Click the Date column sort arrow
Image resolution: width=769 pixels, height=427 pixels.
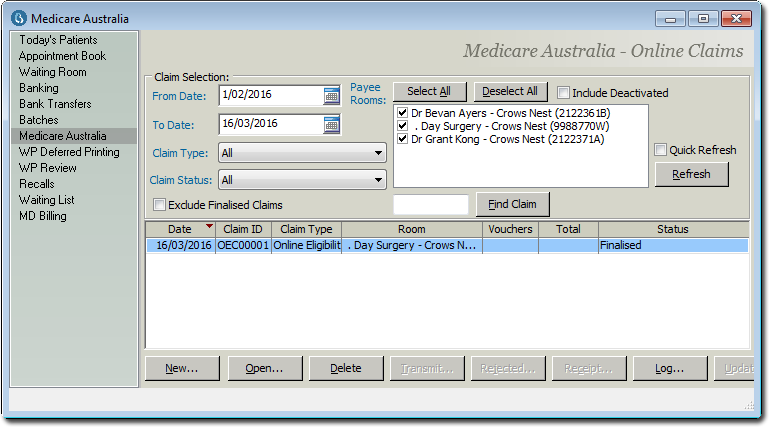[208, 227]
